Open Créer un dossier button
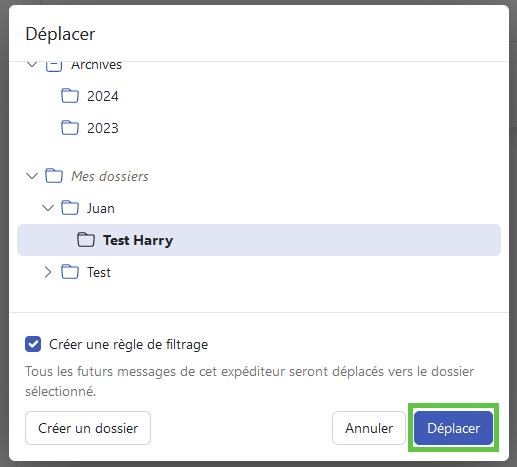This screenshot has height=467, width=517. (88, 428)
